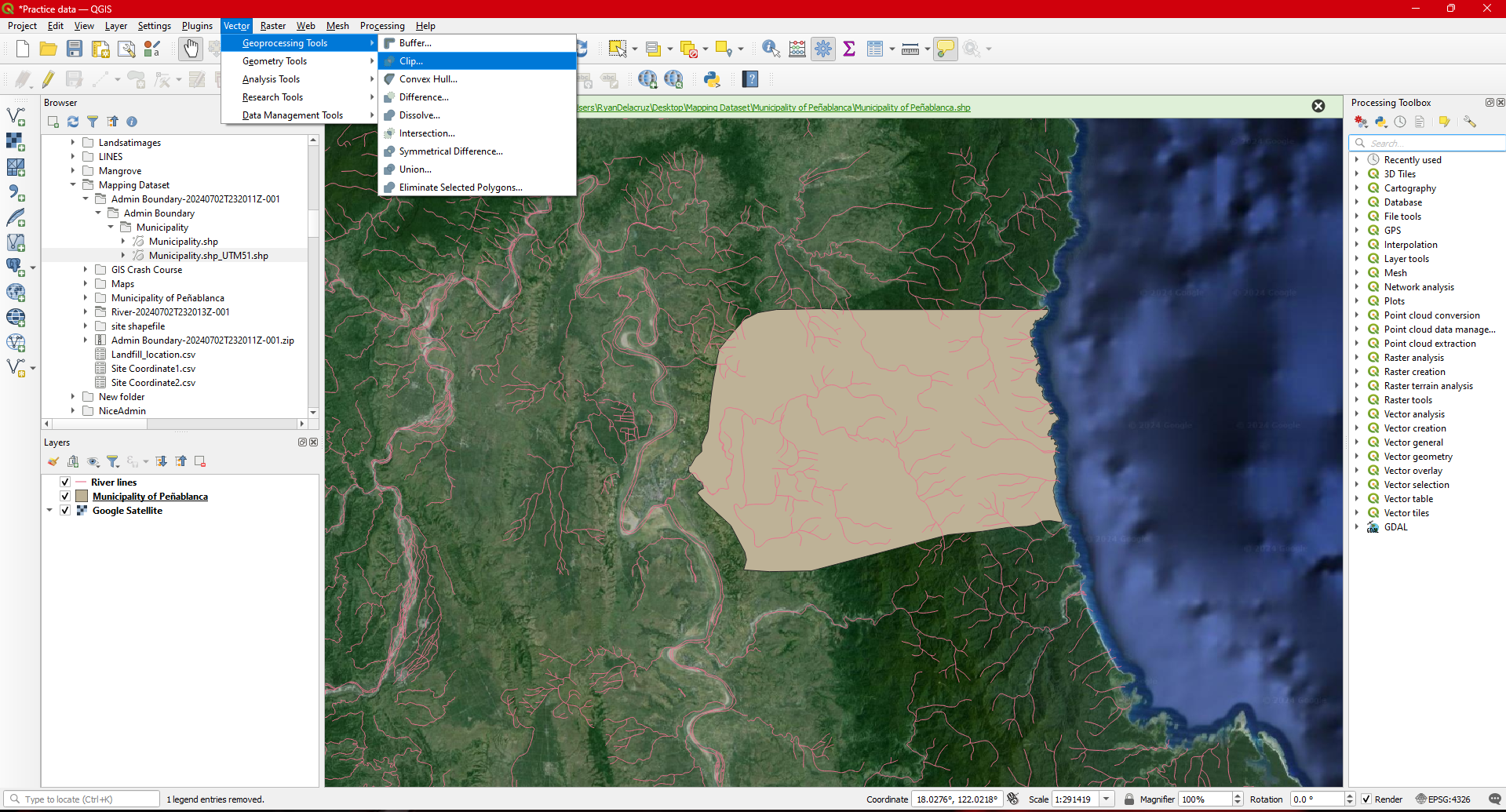Open the Layer Styling paintbrush in Layers panel
The height and width of the screenshot is (812, 1506).
[53, 461]
